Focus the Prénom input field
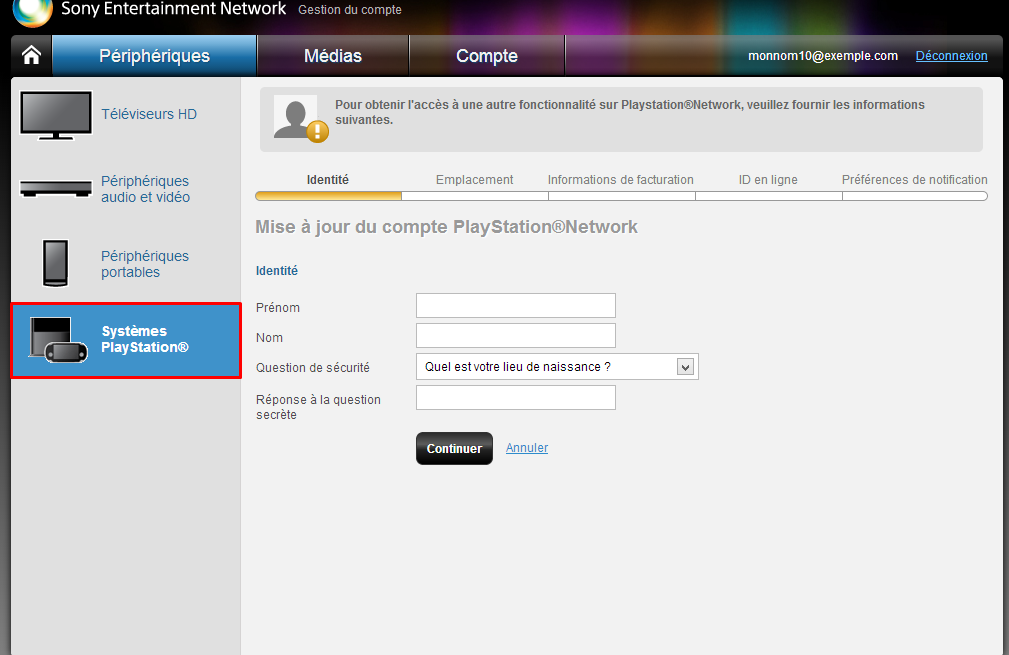 pyautogui.click(x=516, y=306)
